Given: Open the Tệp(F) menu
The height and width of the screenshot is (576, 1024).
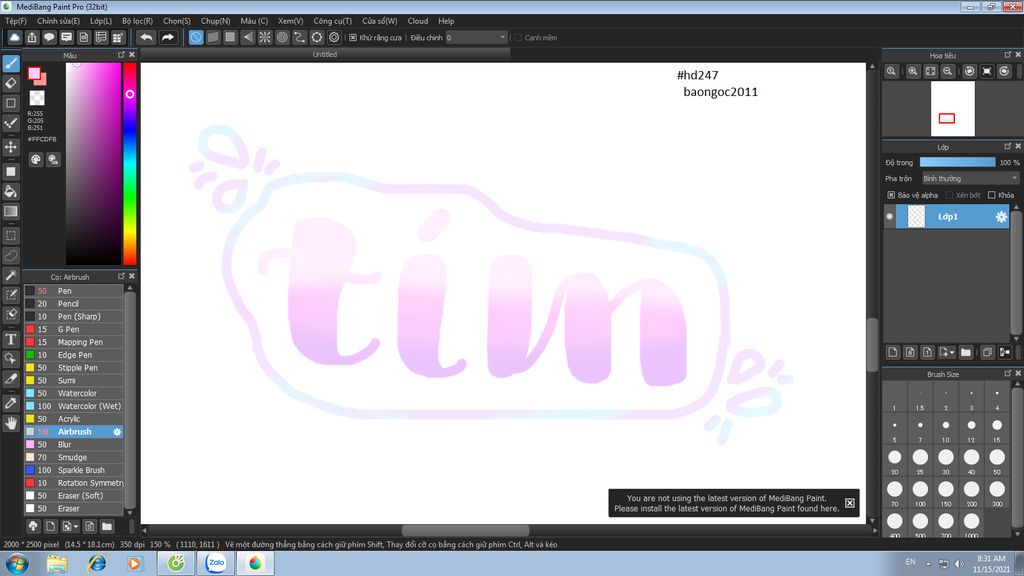Looking at the screenshot, I should coord(16,21).
